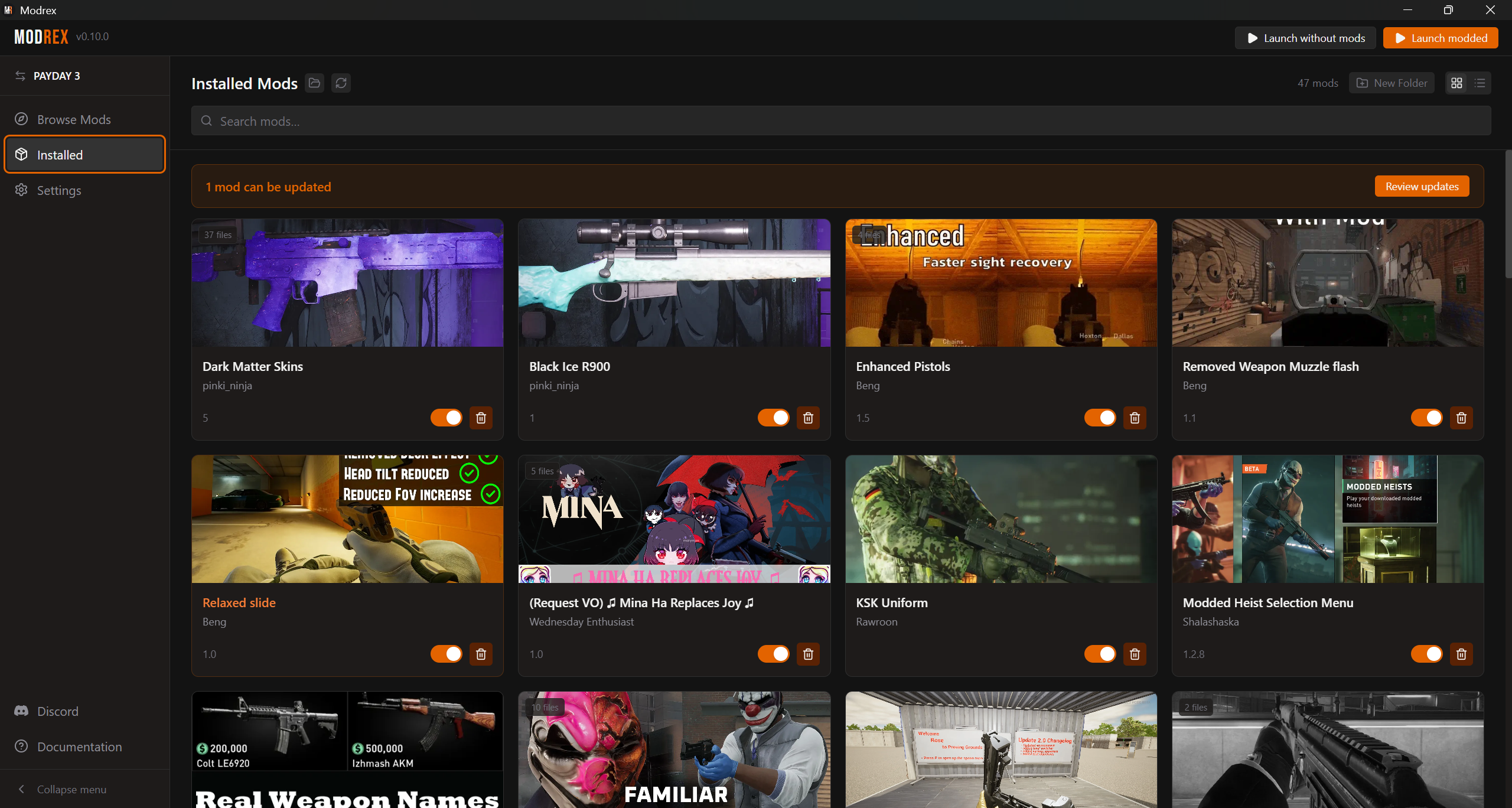Delete the Mina Ha Replaces Joy mod
The image size is (1512, 808).
click(808, 654)
